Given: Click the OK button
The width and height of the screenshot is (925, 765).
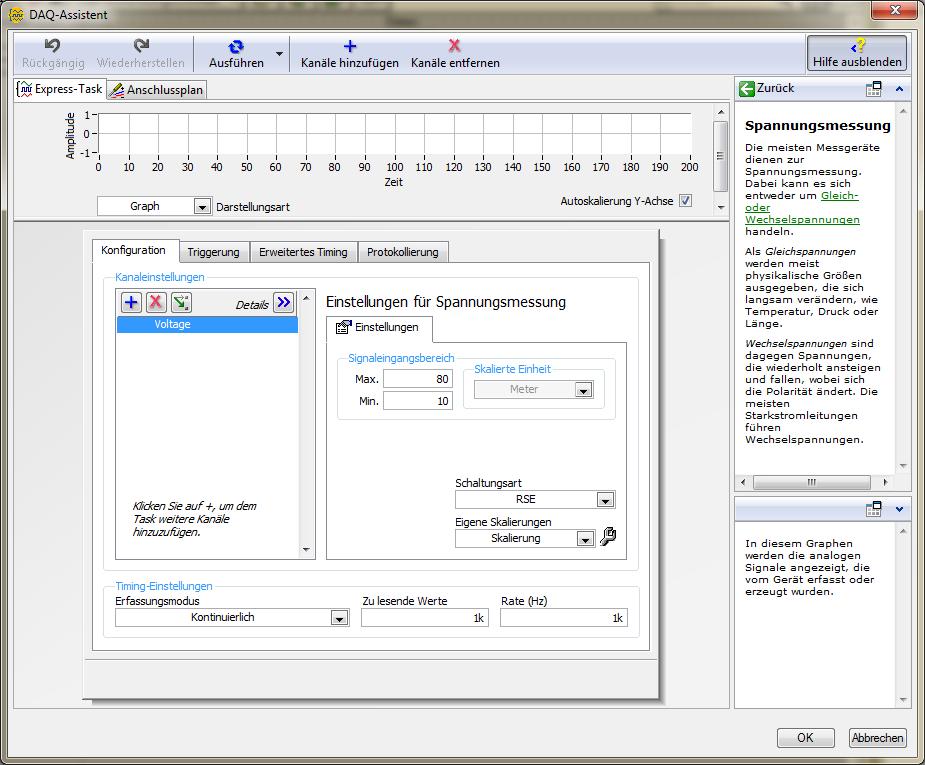Looking at the screenshot, I should pyautogui.click(x=805, y=738).
